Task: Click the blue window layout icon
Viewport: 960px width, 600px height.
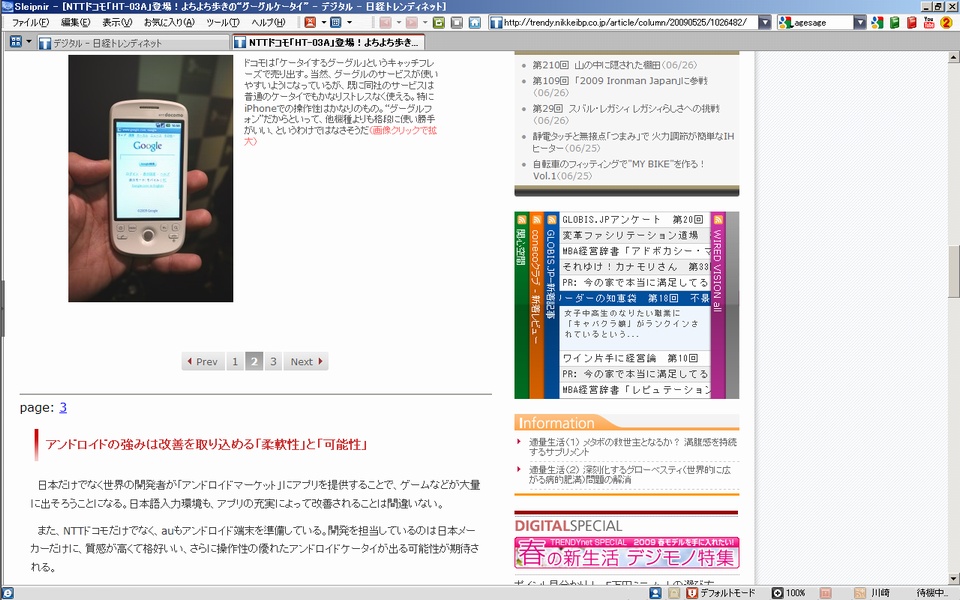Action: pyautogui.click(x=336, y=23)
